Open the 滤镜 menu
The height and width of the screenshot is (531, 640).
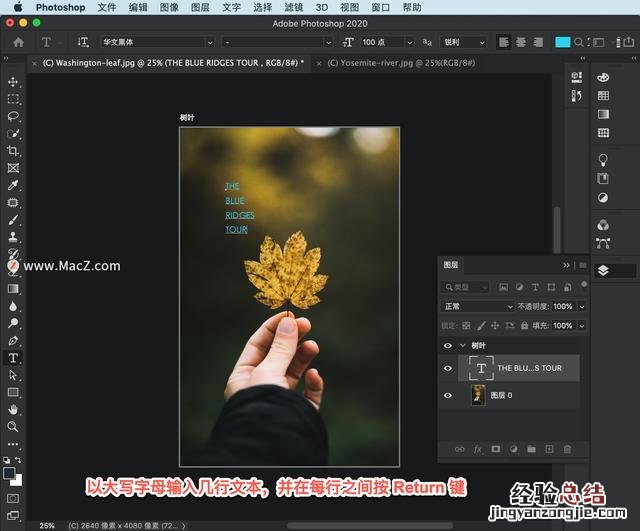click(x=293, y=7)
